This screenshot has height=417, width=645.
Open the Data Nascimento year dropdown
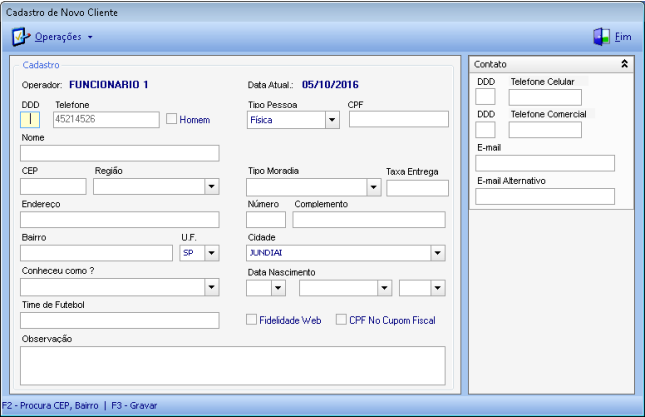[x=438, y=288]
